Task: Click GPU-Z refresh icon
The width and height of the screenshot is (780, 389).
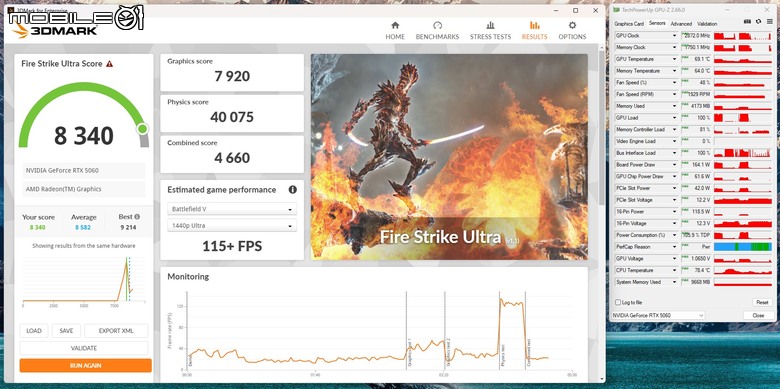Action: pos(758,22)
